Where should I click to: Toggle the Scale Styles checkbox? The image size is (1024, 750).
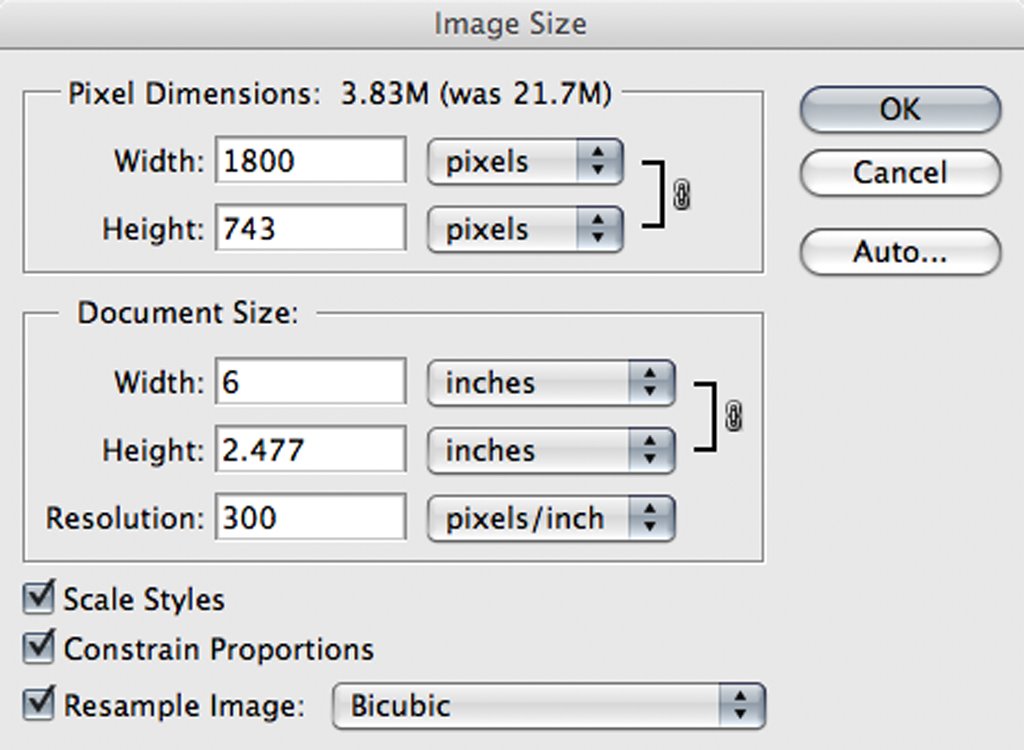(38, 598)
